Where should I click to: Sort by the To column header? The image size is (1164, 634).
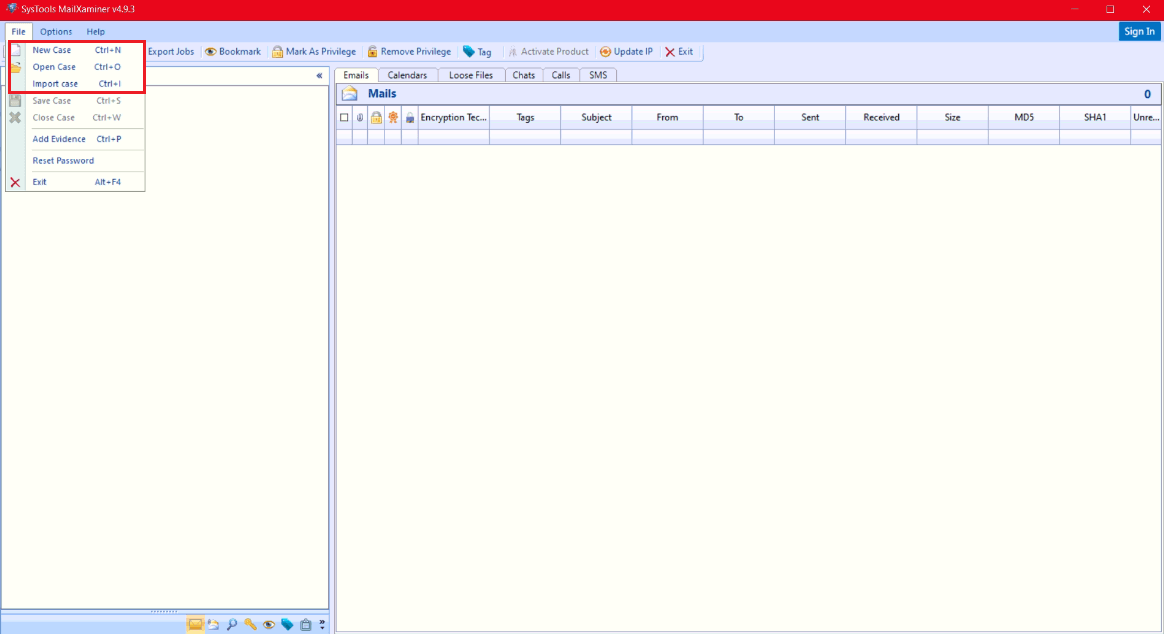click(x=739, y=117)
